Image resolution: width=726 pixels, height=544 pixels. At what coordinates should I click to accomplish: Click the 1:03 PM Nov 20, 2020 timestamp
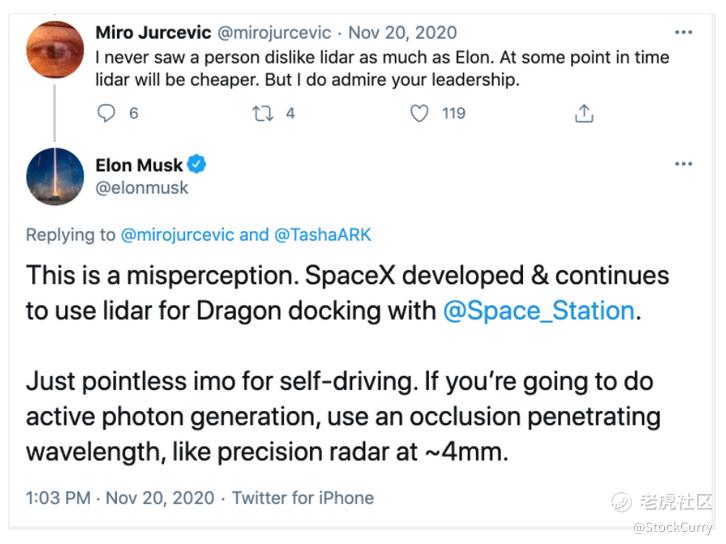(x=121, y=497)
